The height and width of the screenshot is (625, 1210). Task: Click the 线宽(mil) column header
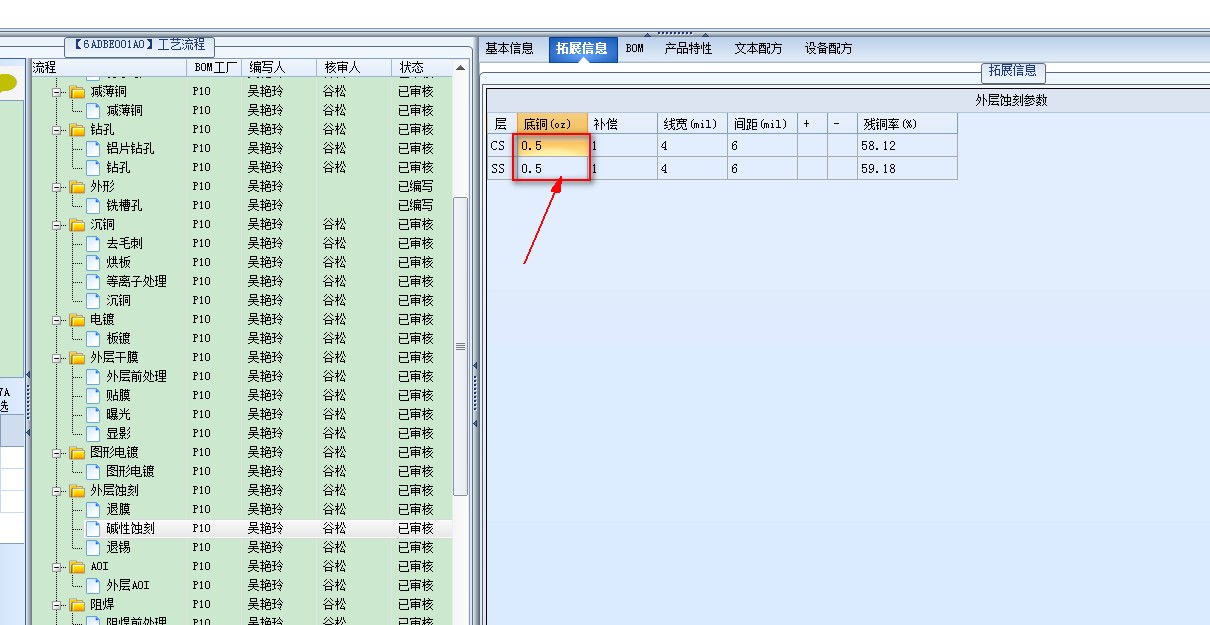pyautogui.click(x=692, y=124)
